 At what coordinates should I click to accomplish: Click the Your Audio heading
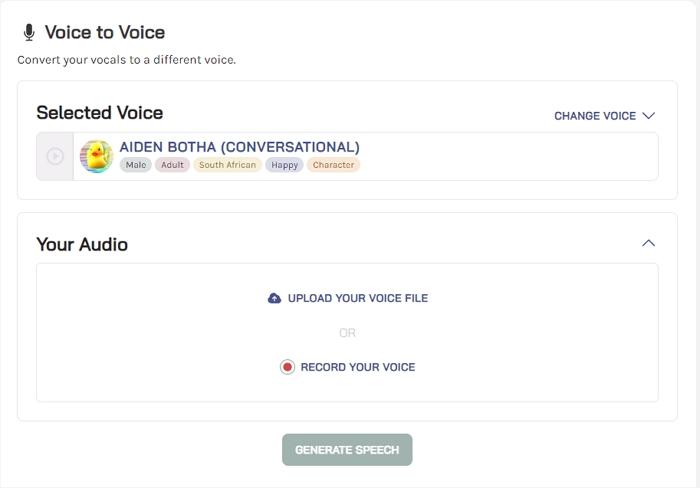pos(82,245)
